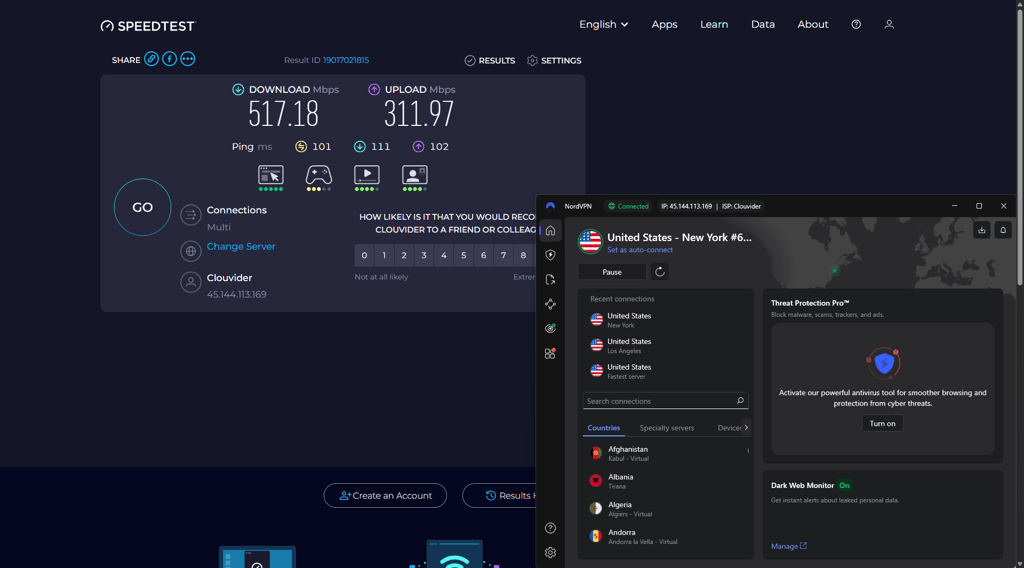Click Manage link under Dark Web Monitor

[x=788, y=546]
